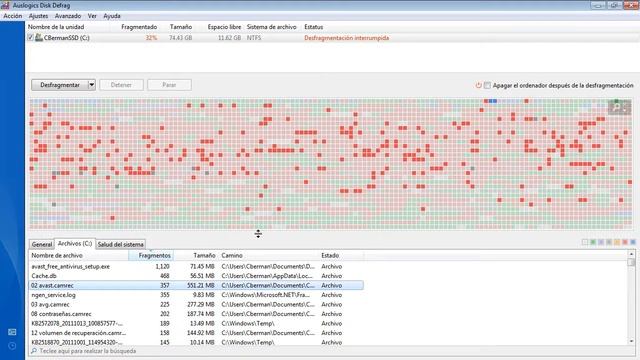Open the Avanzado menu
The height and width of the screenshot is (360, 640).
[68, 16]
